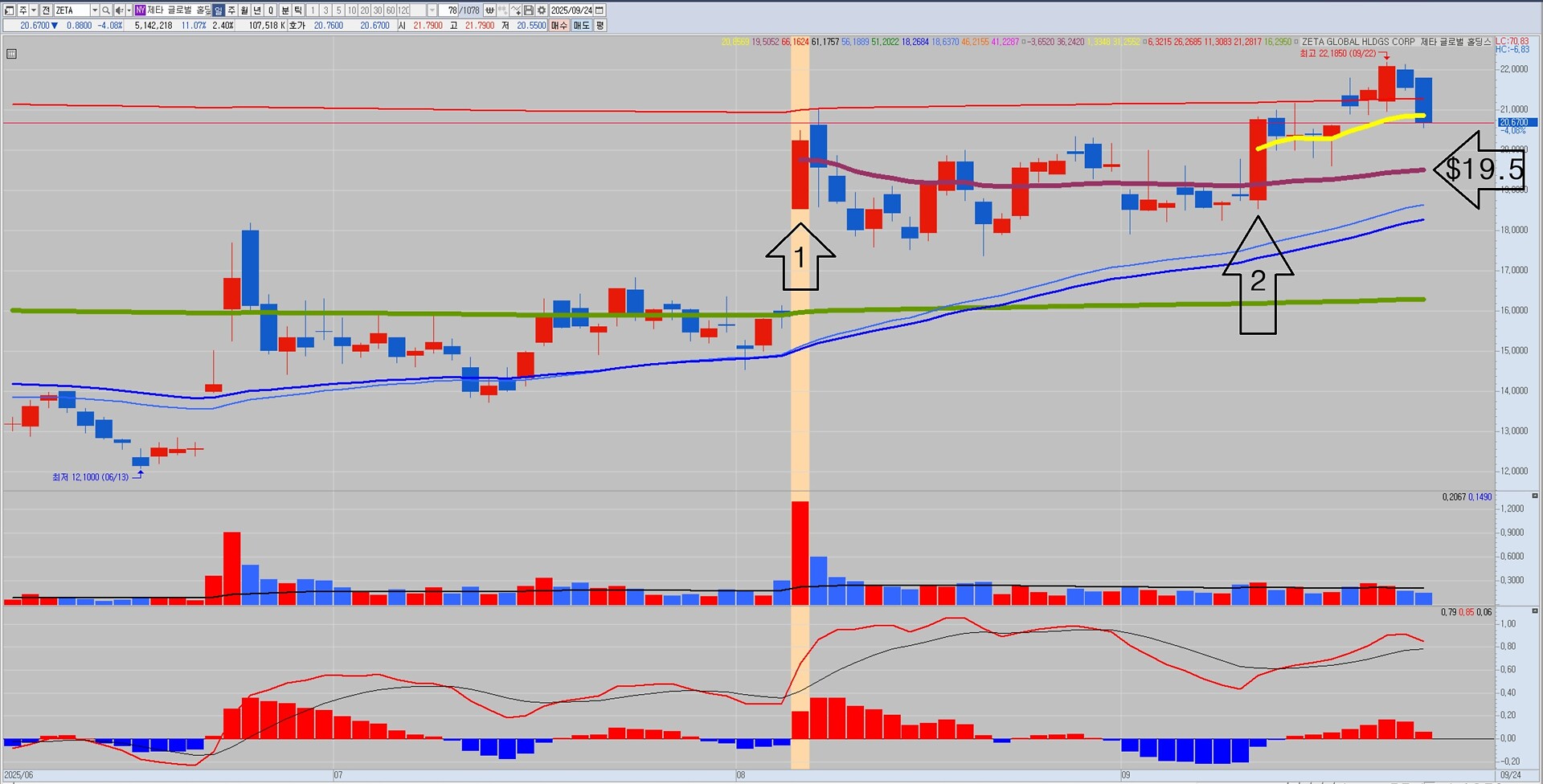Select the daily (일) period toggle
The width and height of the screenshot is (1543, 784).
219,10
